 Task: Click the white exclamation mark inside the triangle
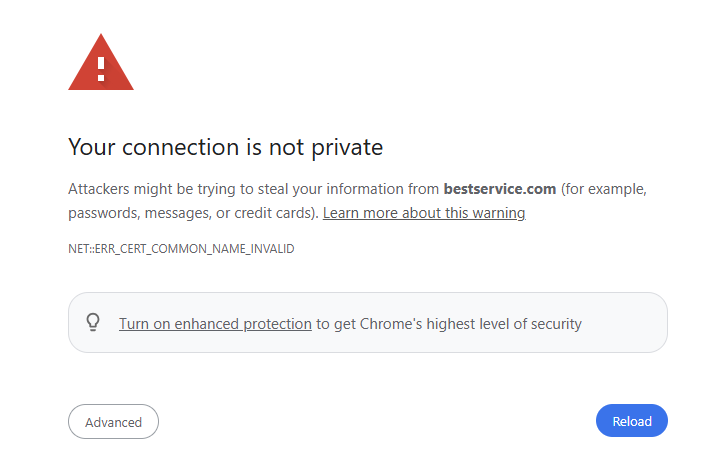(101, 69)
